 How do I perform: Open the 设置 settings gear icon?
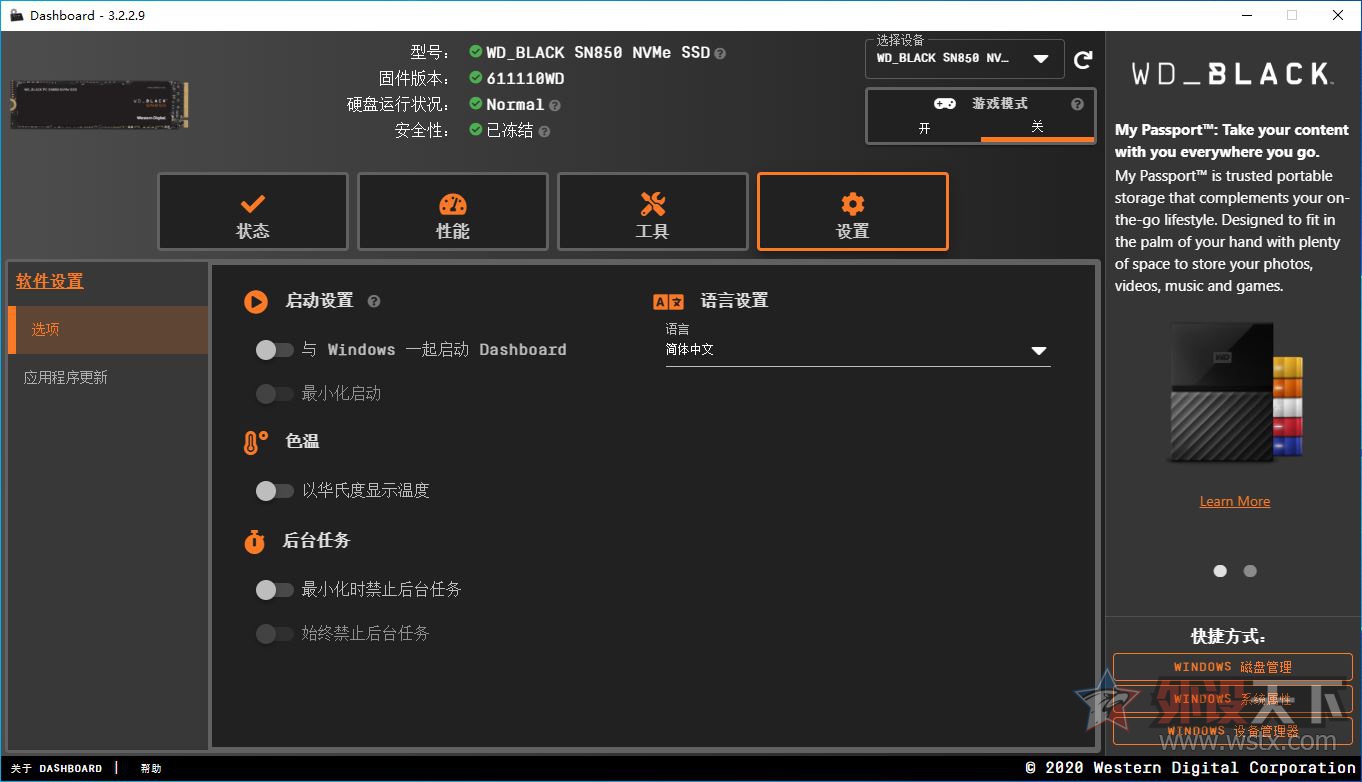point(852,203)
